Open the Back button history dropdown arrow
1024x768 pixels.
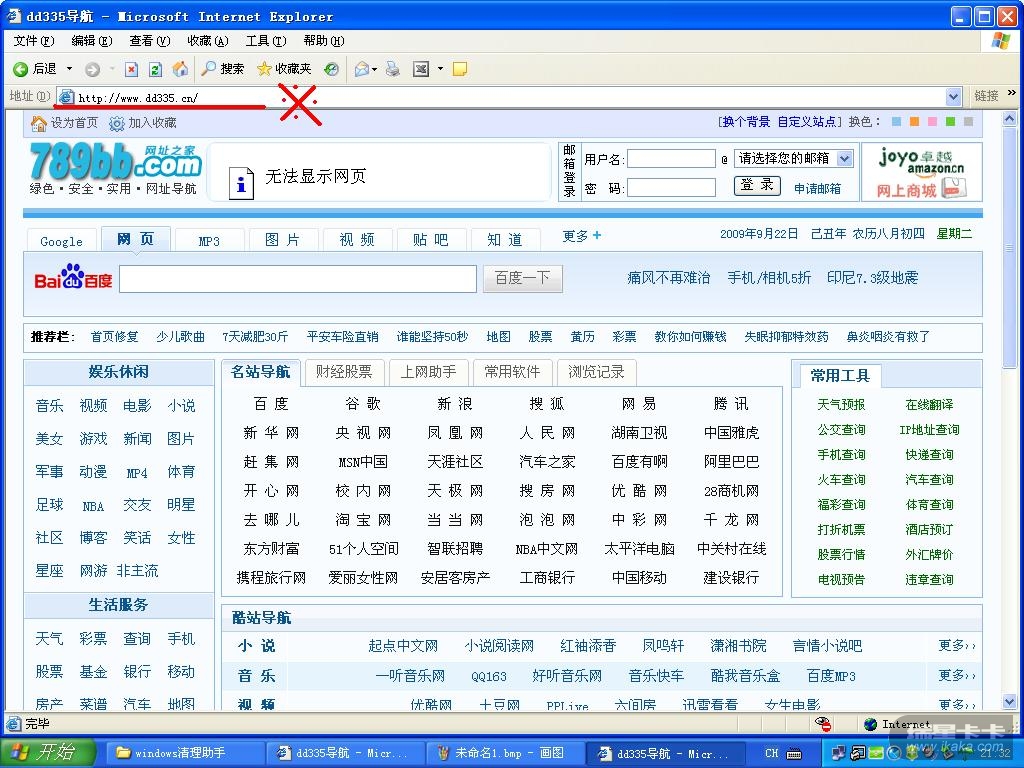pos(69,69)
